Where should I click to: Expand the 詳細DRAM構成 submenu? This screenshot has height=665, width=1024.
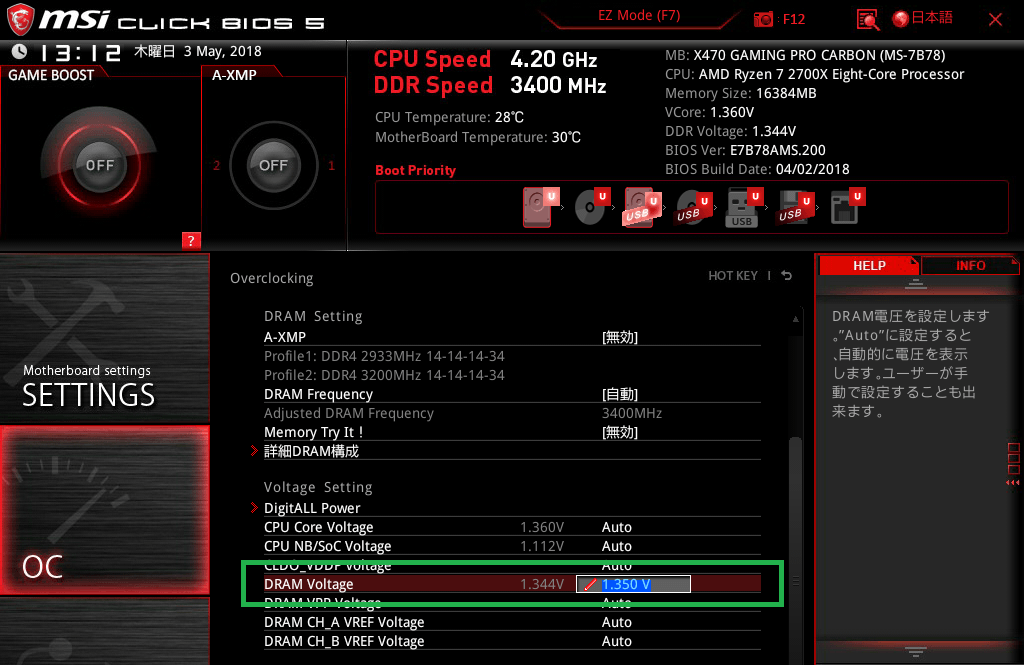click(x=311, y=451)
